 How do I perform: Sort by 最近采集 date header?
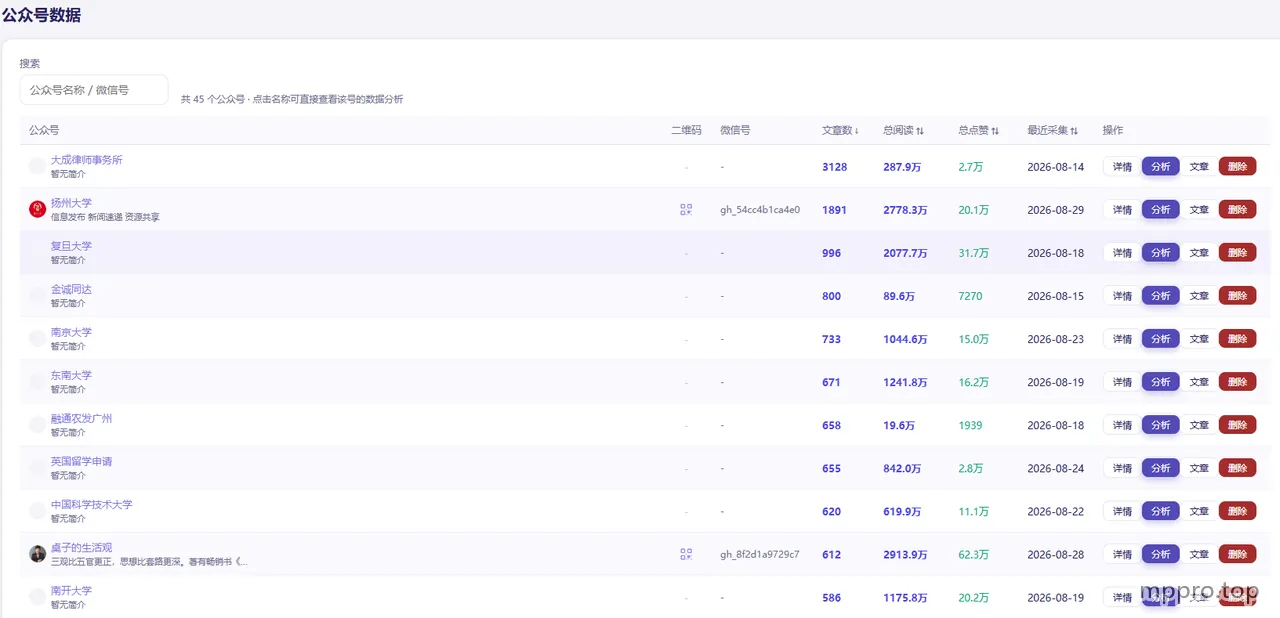pyautogui.click(x=1052, y=131)
